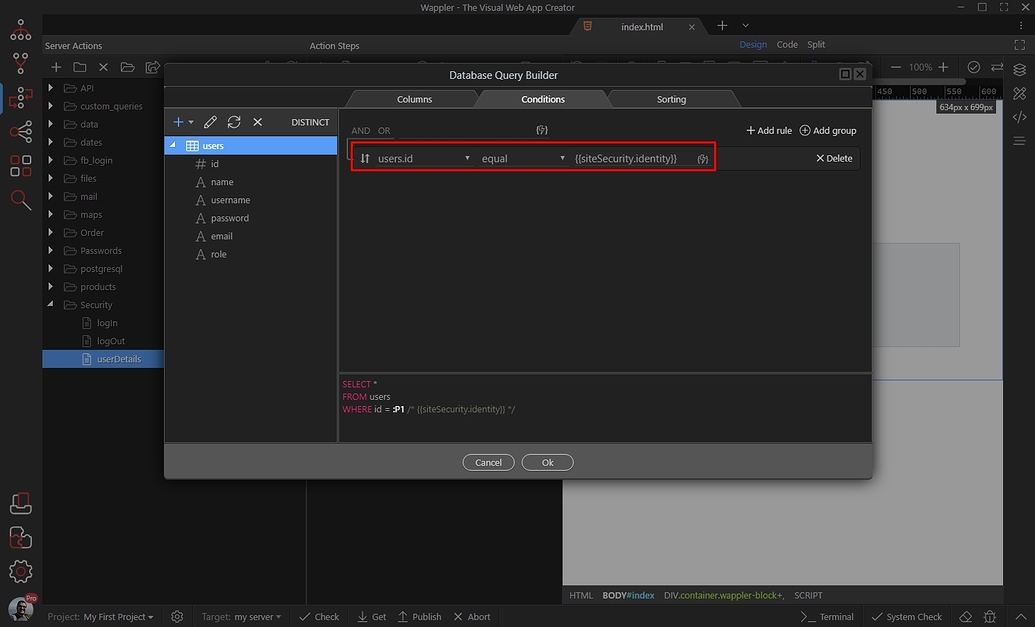Viewport: 1035px width, 627px height.
Task: Switch to Design view
Action: coord(752,44)
